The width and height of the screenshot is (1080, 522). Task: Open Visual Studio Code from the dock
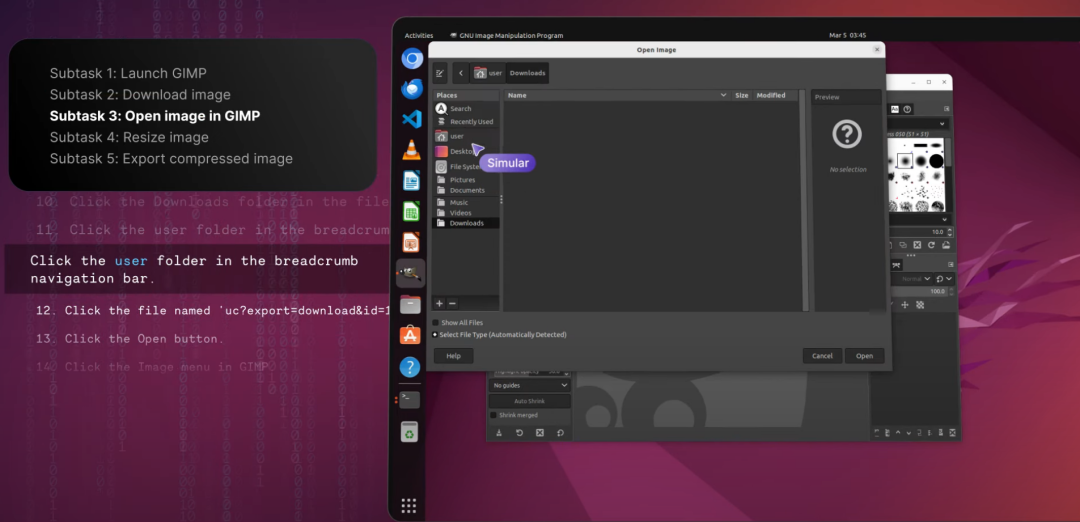pyautogui.click(x=411, y=119)
